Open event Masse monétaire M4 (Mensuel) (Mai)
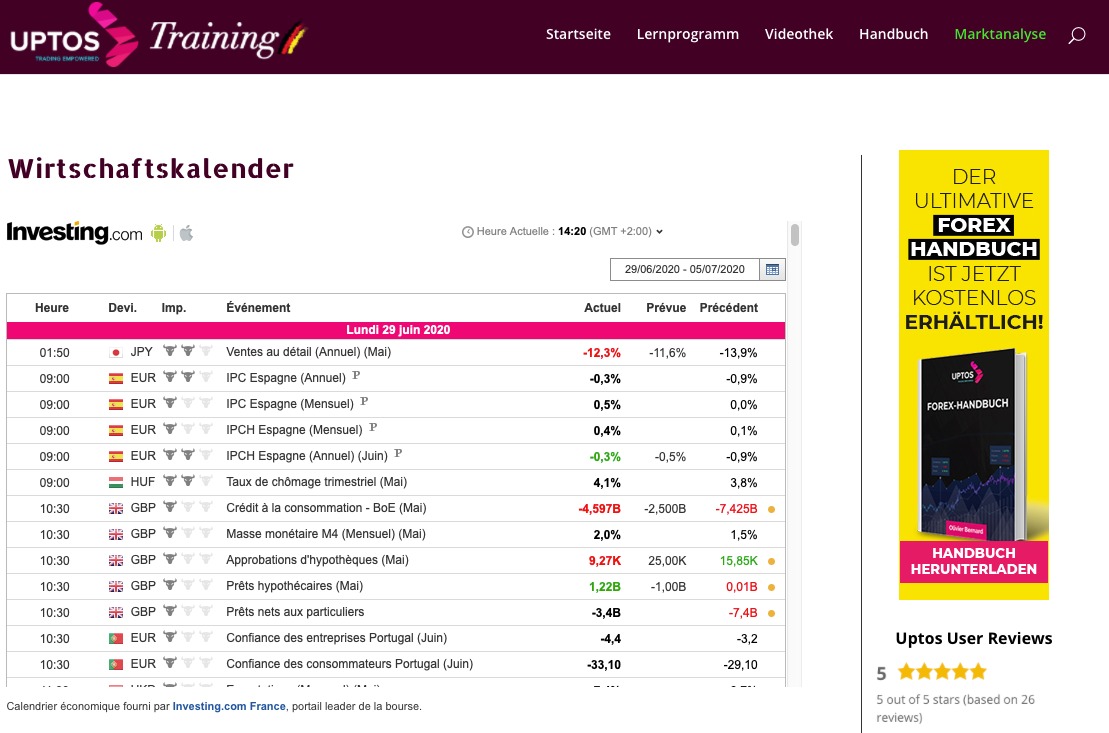This screenshot has width=1109, height=733. [325, 534]
